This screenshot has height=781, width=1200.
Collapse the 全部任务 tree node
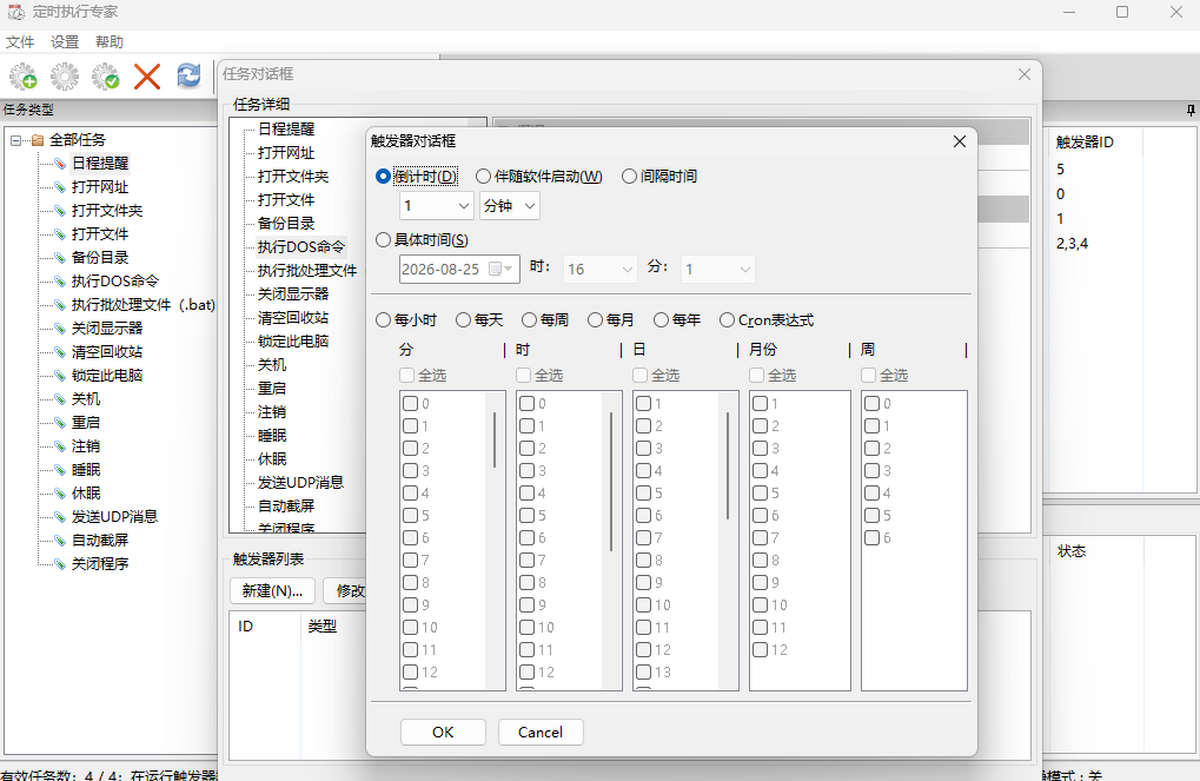pos(17,140)
